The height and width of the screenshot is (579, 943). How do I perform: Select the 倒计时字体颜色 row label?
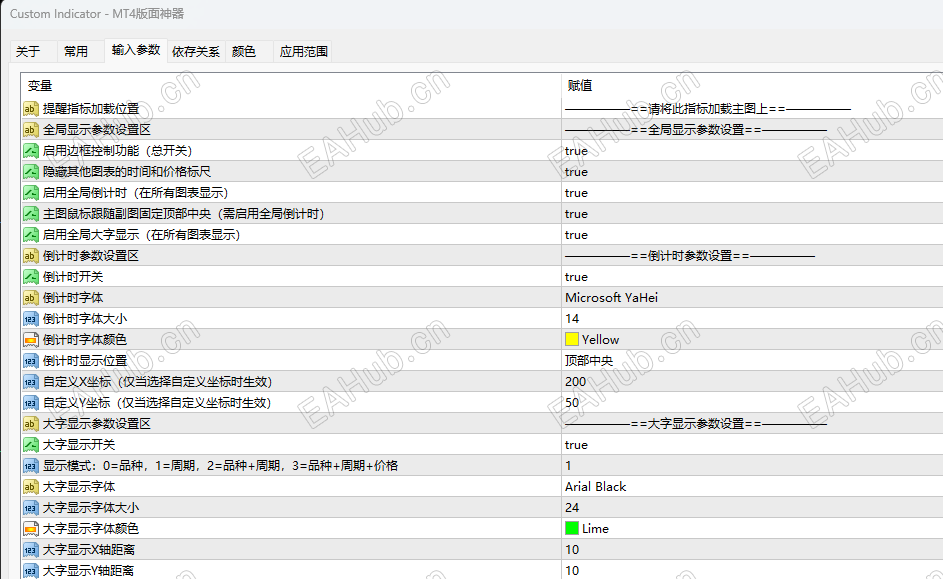85,340
